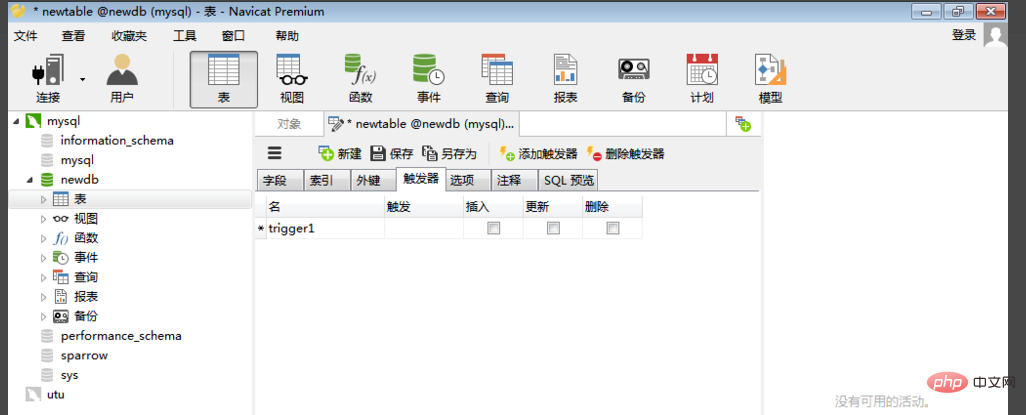Open the 查询 query toolbar button

point(497,80)
